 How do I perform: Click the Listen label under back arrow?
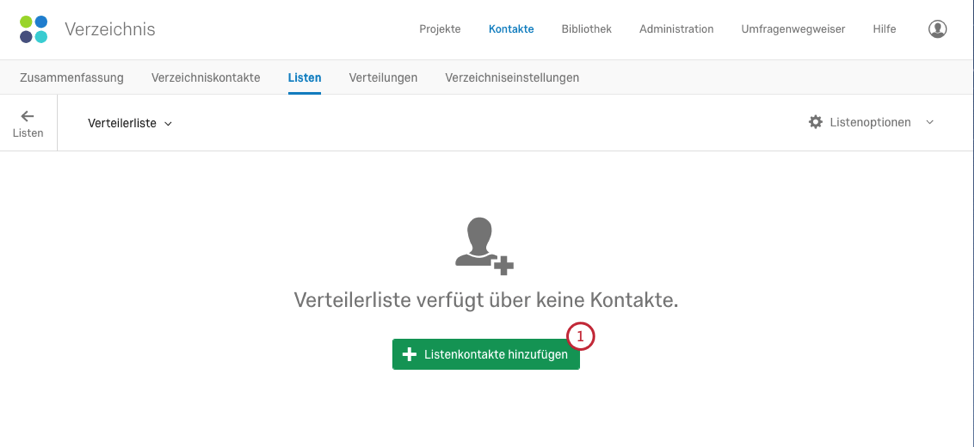click(28, 133)
